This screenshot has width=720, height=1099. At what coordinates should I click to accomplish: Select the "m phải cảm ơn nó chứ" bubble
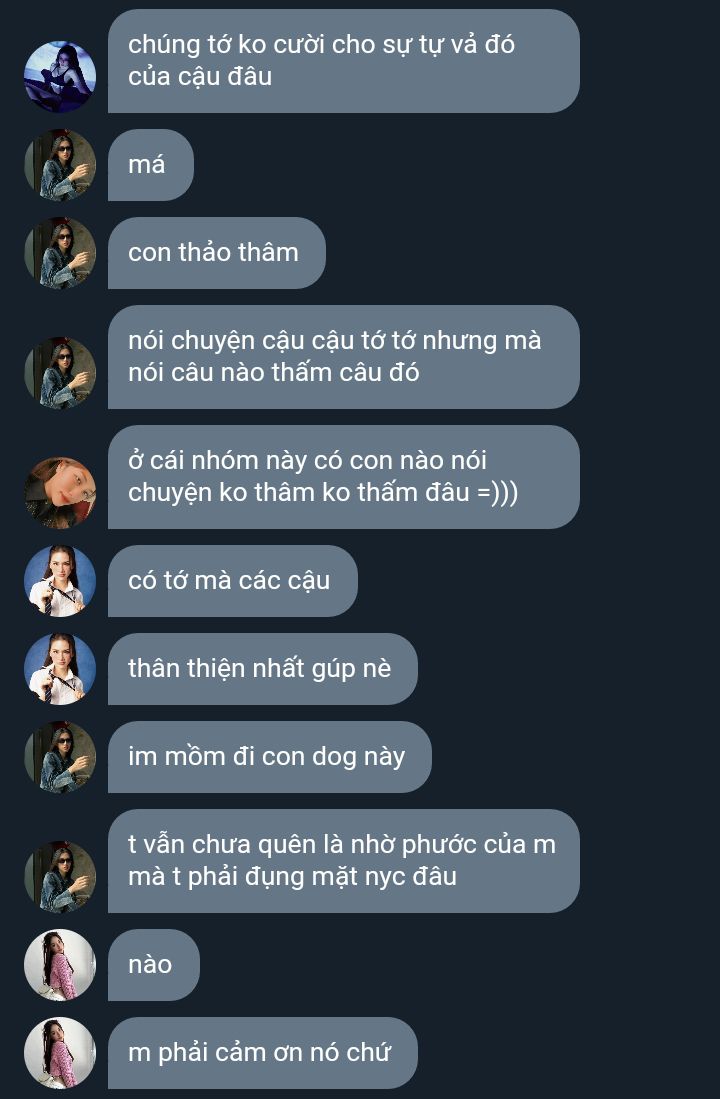coord(263,1053)
